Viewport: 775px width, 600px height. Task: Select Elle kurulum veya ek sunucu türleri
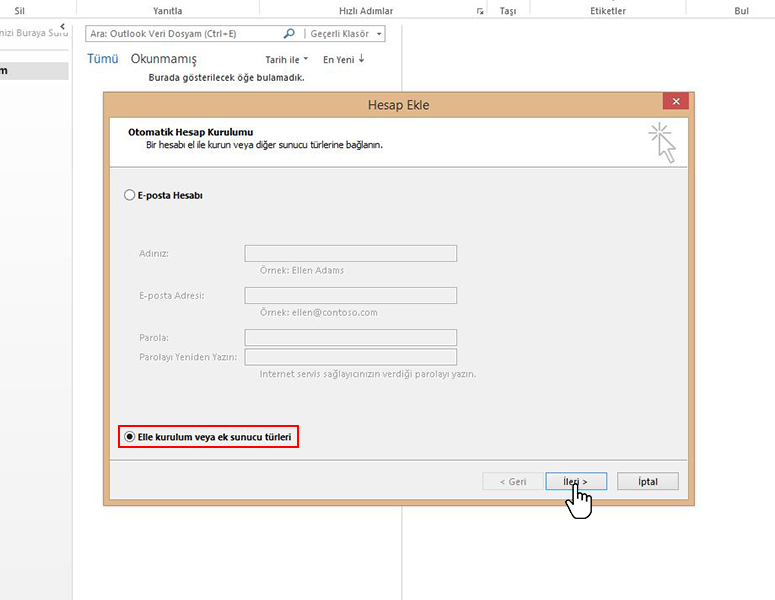pos(129,437)
